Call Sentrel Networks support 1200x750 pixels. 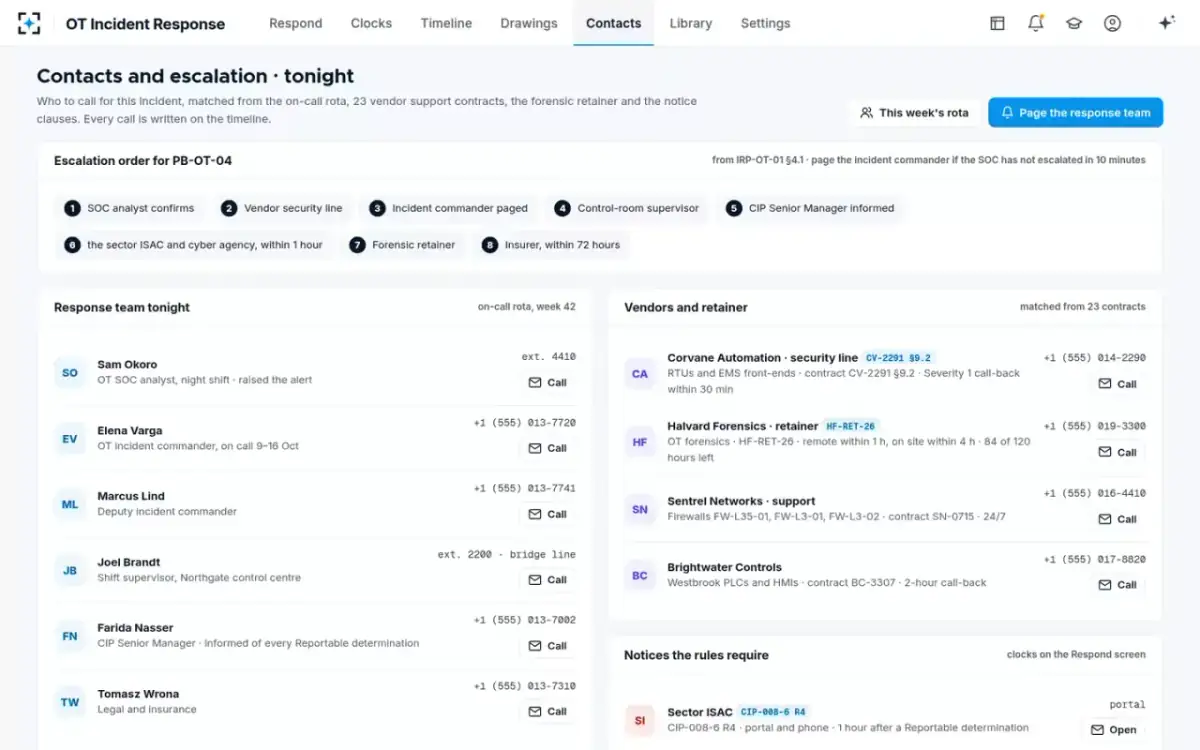(x=1117, y=519)
